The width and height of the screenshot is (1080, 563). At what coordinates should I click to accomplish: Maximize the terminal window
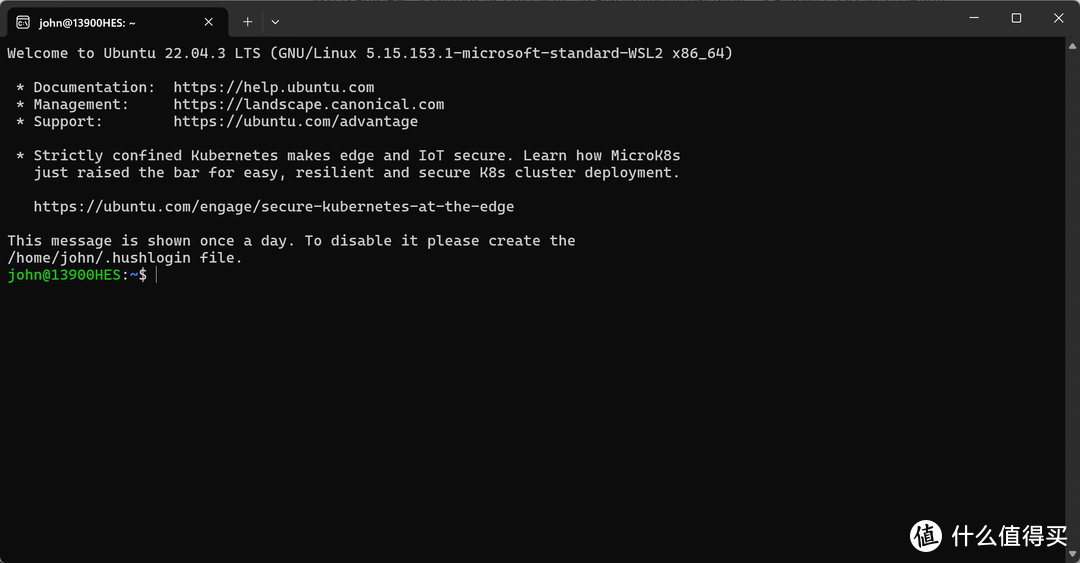click(1016, 18)
